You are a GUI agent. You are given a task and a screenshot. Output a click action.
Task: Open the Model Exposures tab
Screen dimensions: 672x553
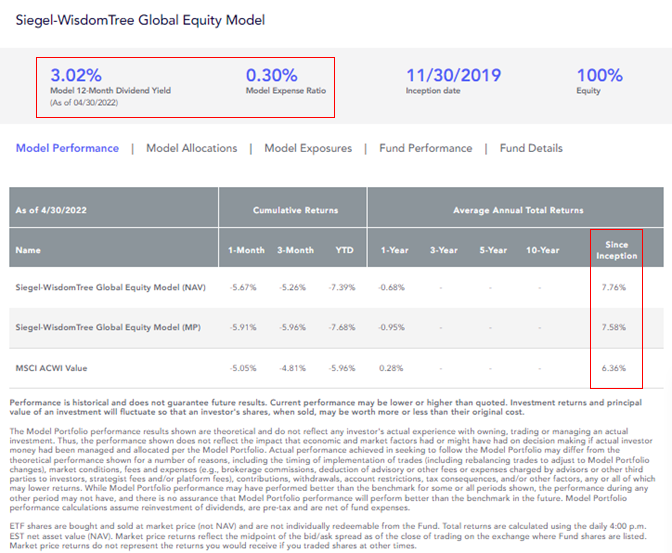pos(308,148)
